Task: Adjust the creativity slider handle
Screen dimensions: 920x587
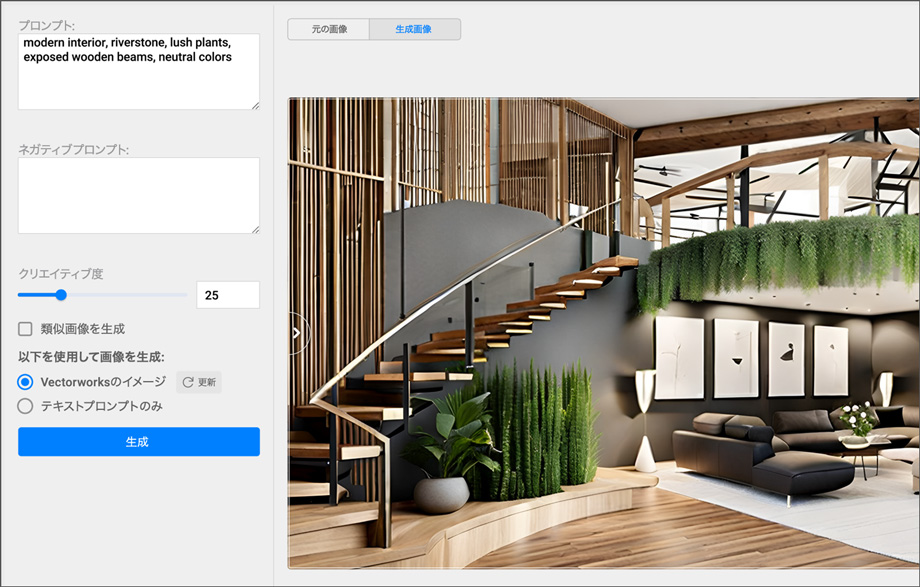Action: (x=61, y=295)
